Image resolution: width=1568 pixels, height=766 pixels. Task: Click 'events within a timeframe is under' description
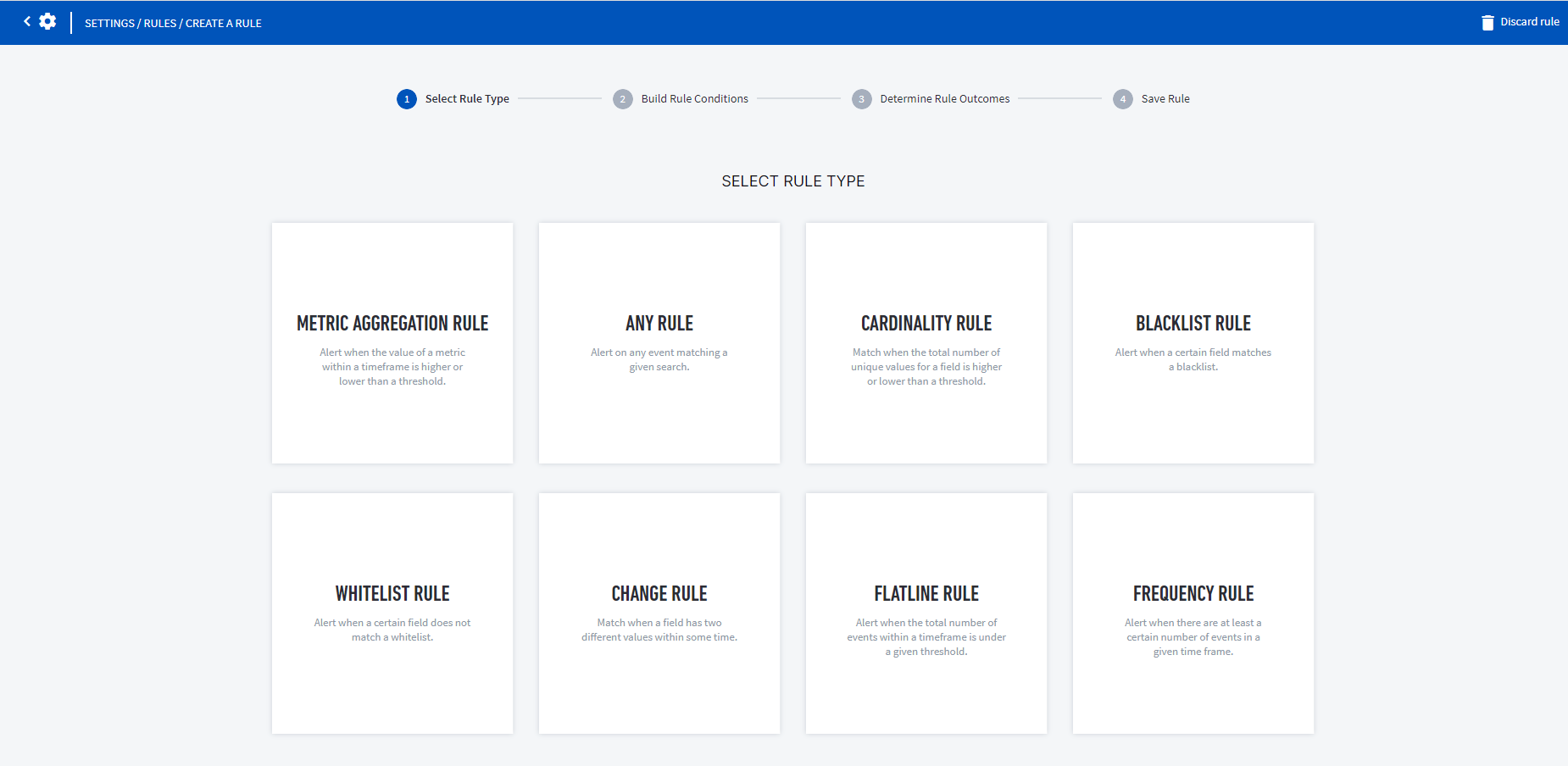(x=926, y=637)
